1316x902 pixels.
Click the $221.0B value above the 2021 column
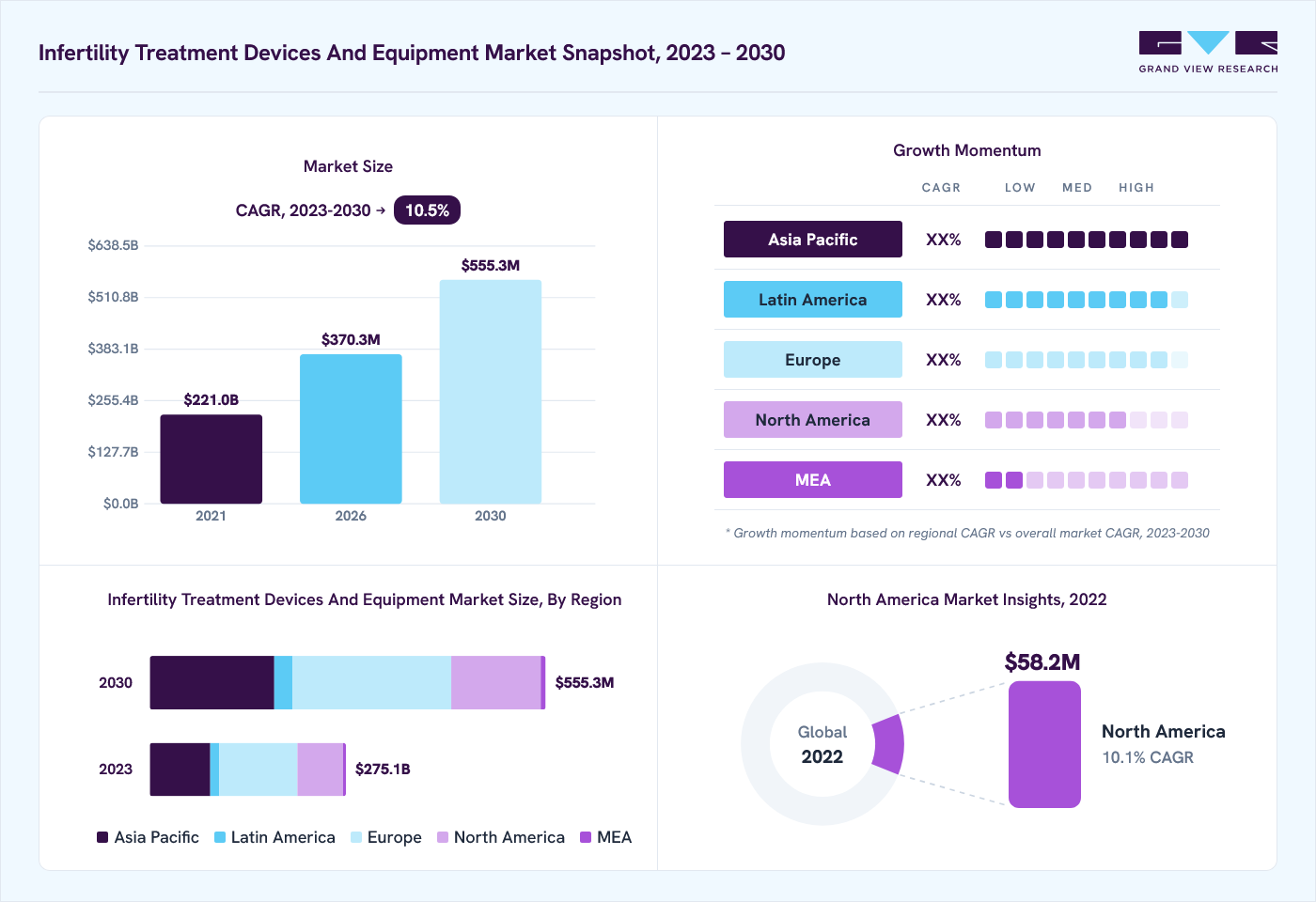click(211, 400)
